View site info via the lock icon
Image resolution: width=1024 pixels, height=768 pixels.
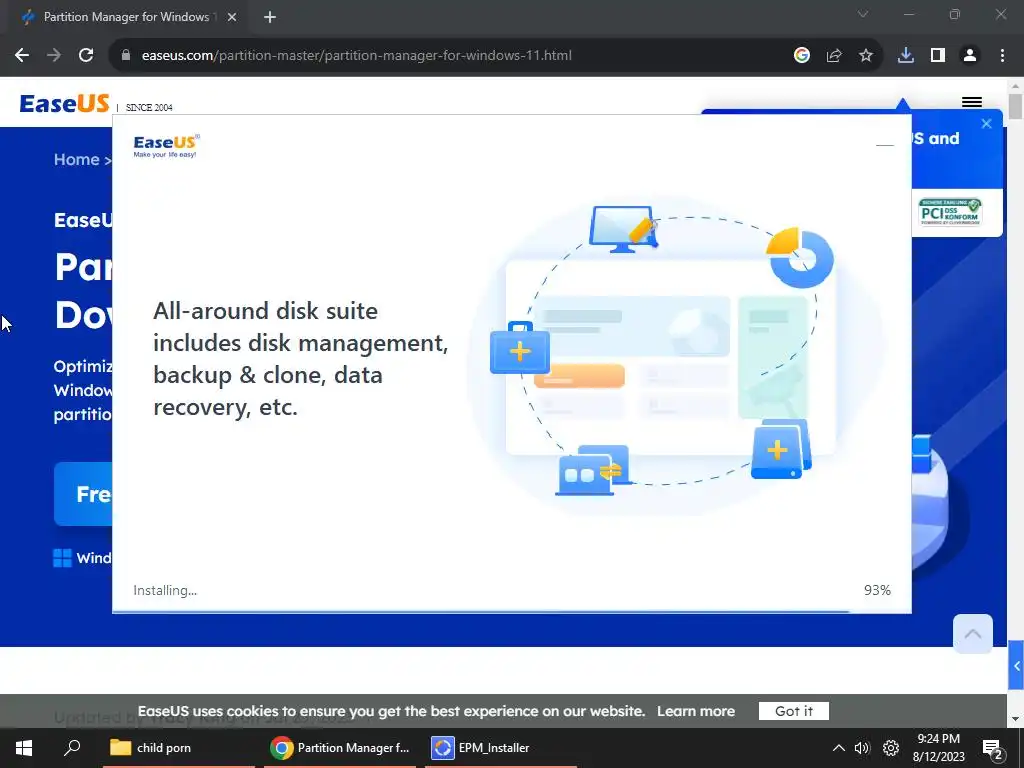pos(126,56)
